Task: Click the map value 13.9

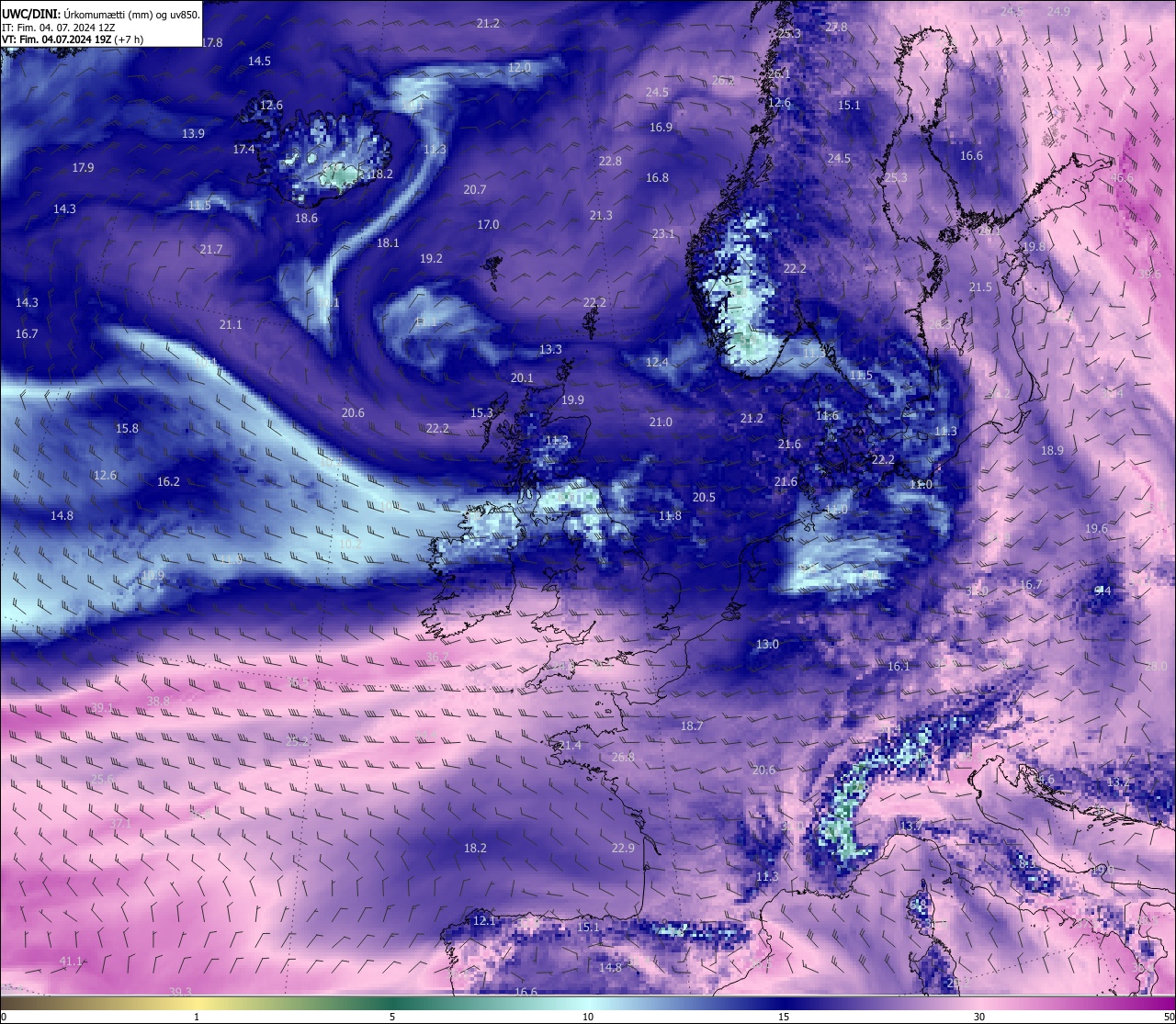Action: point(193,133)
